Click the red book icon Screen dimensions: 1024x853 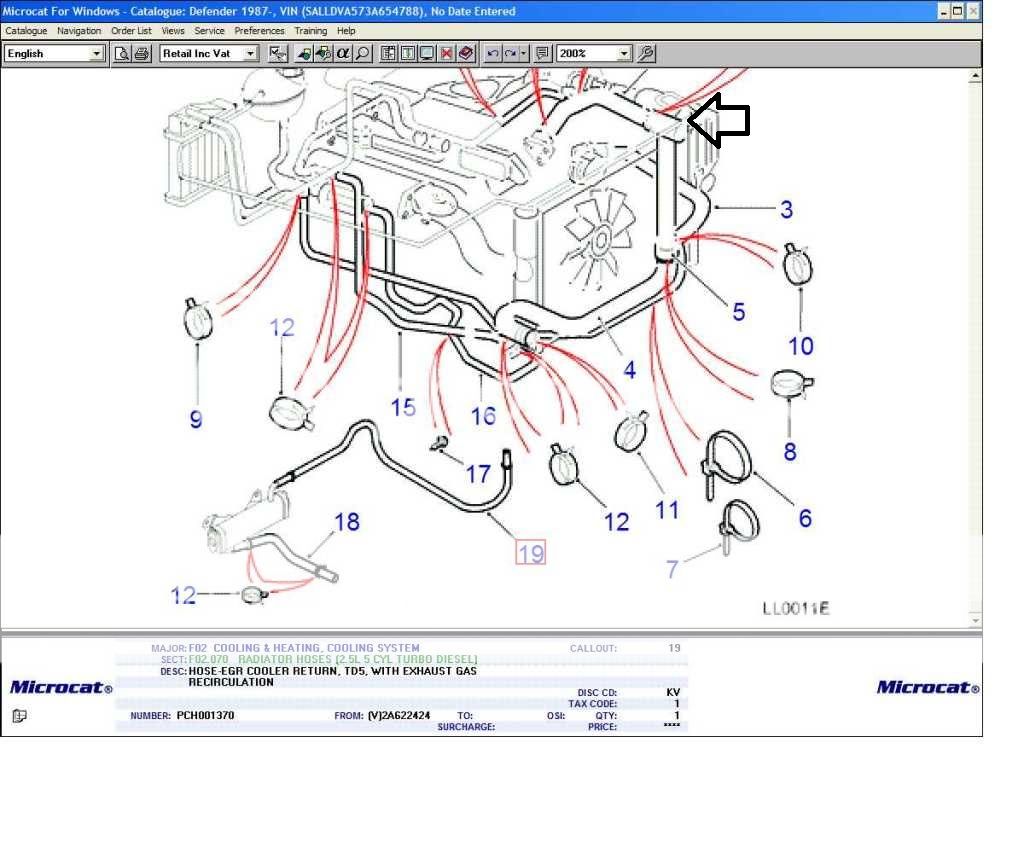[x=466, y=54]
